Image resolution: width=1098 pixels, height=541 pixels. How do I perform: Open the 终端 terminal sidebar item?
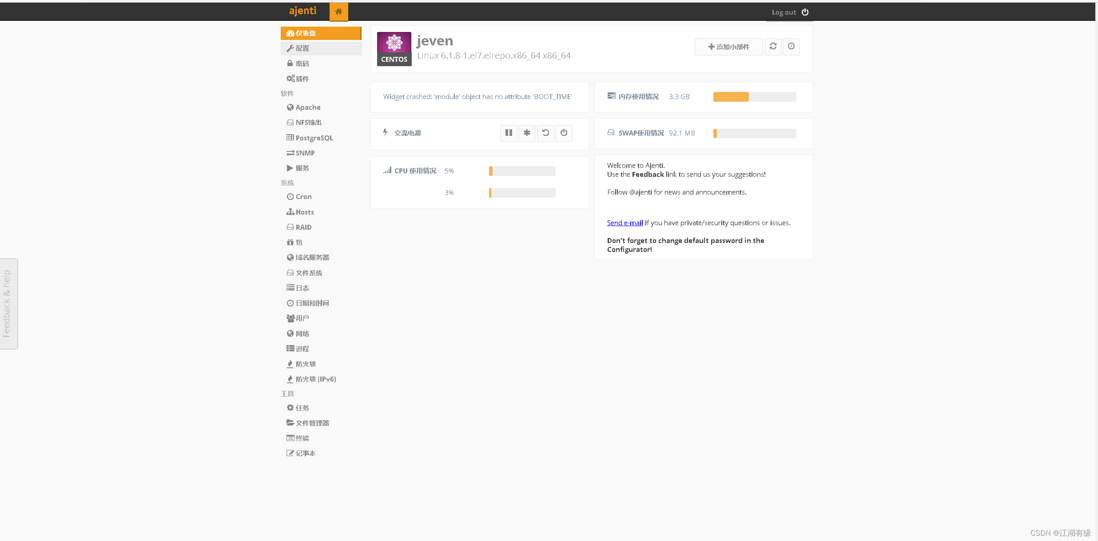click(x=321, y=438)
